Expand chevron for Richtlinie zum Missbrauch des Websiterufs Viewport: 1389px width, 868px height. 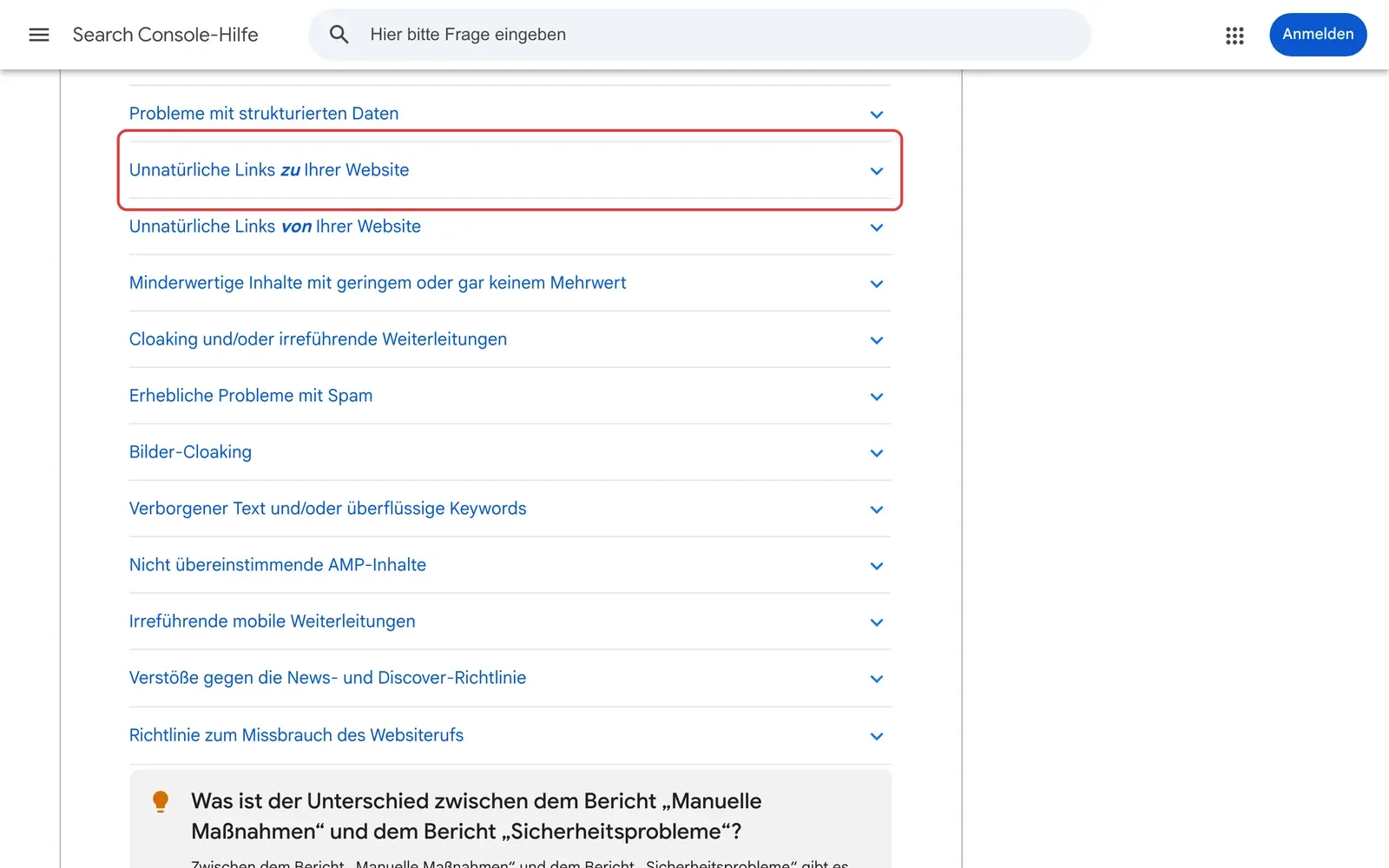point(877,736)
